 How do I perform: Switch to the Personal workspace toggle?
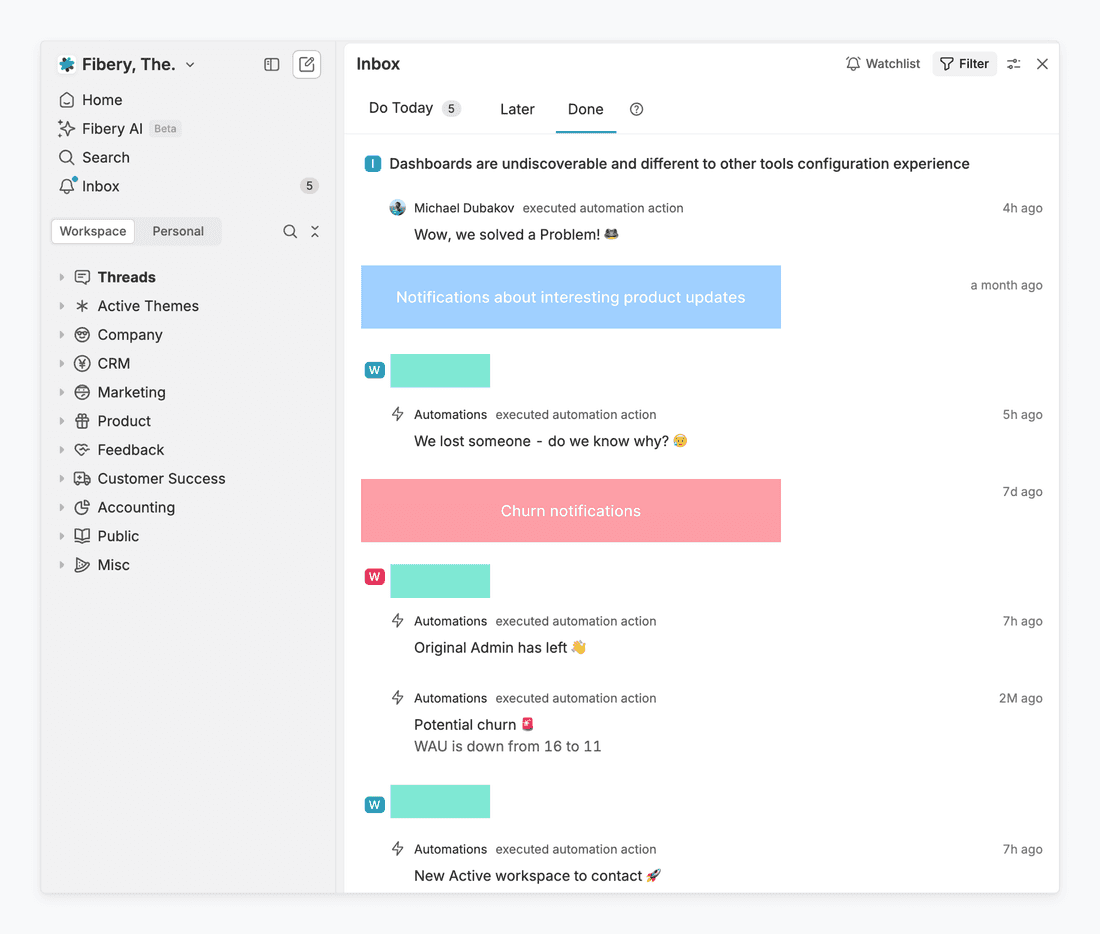177,231
